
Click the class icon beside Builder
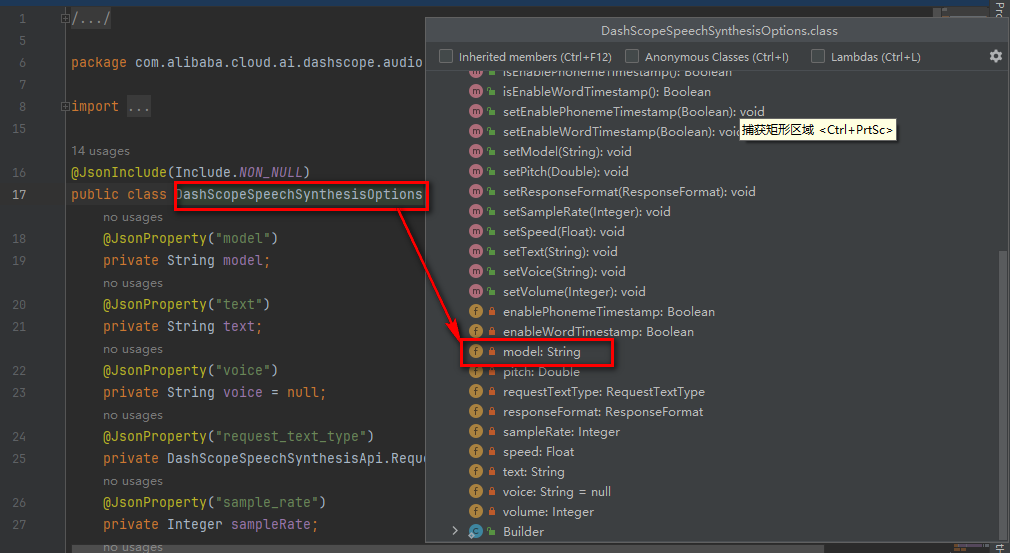pyautogui.click(x=476, y=531)
